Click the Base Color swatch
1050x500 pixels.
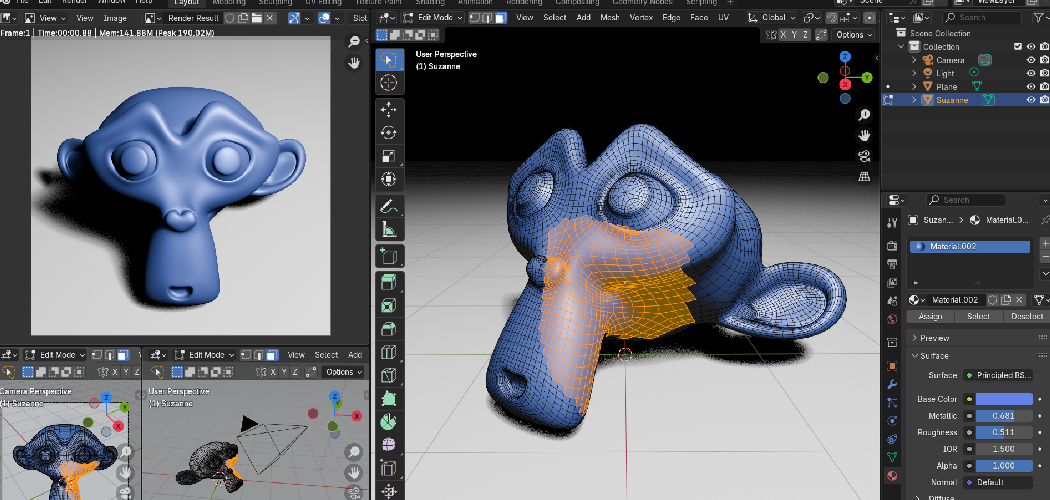point(1004,399)
